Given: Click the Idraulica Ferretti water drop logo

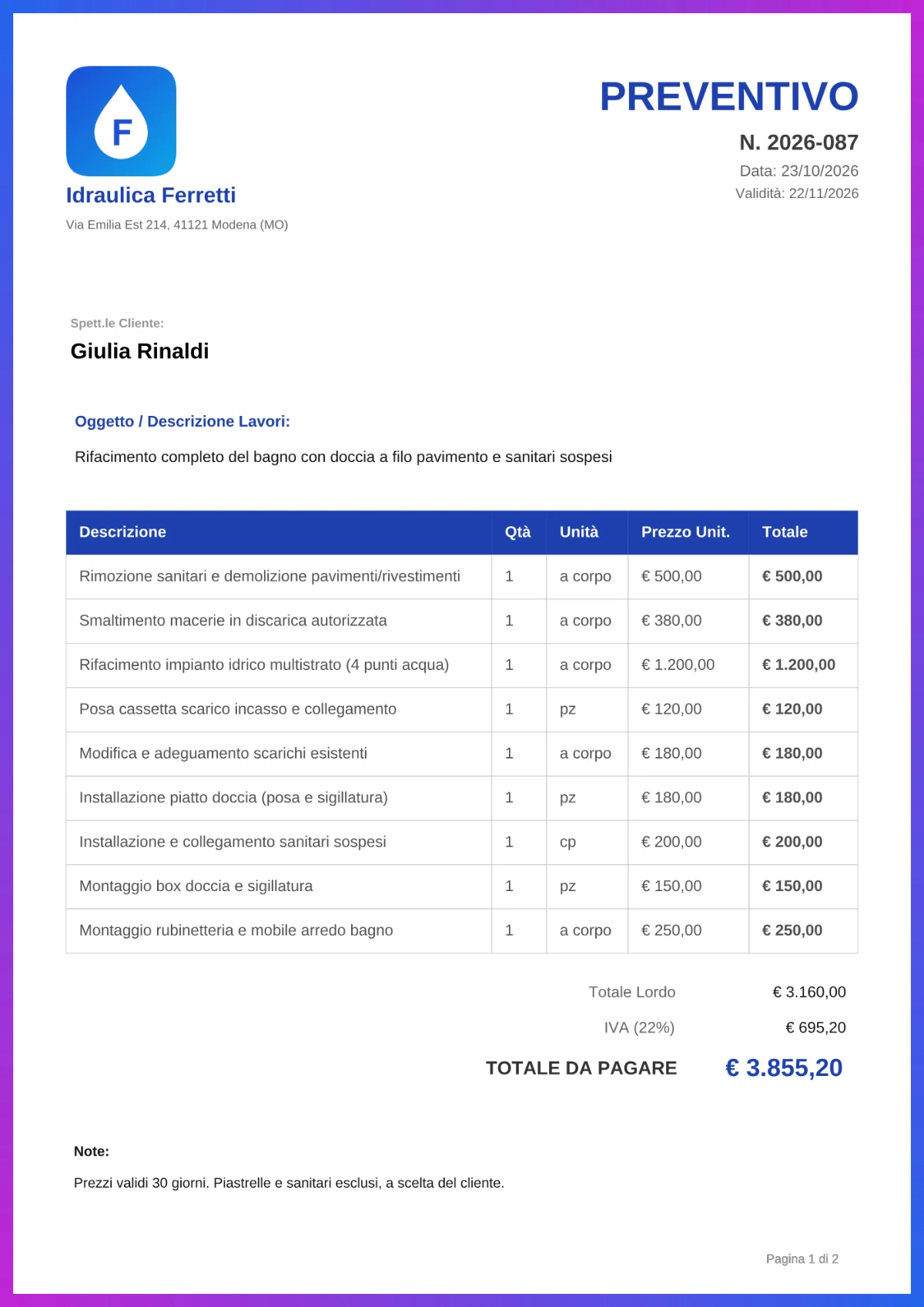Looking at the screenshot, I should click(x=121, y=121).
